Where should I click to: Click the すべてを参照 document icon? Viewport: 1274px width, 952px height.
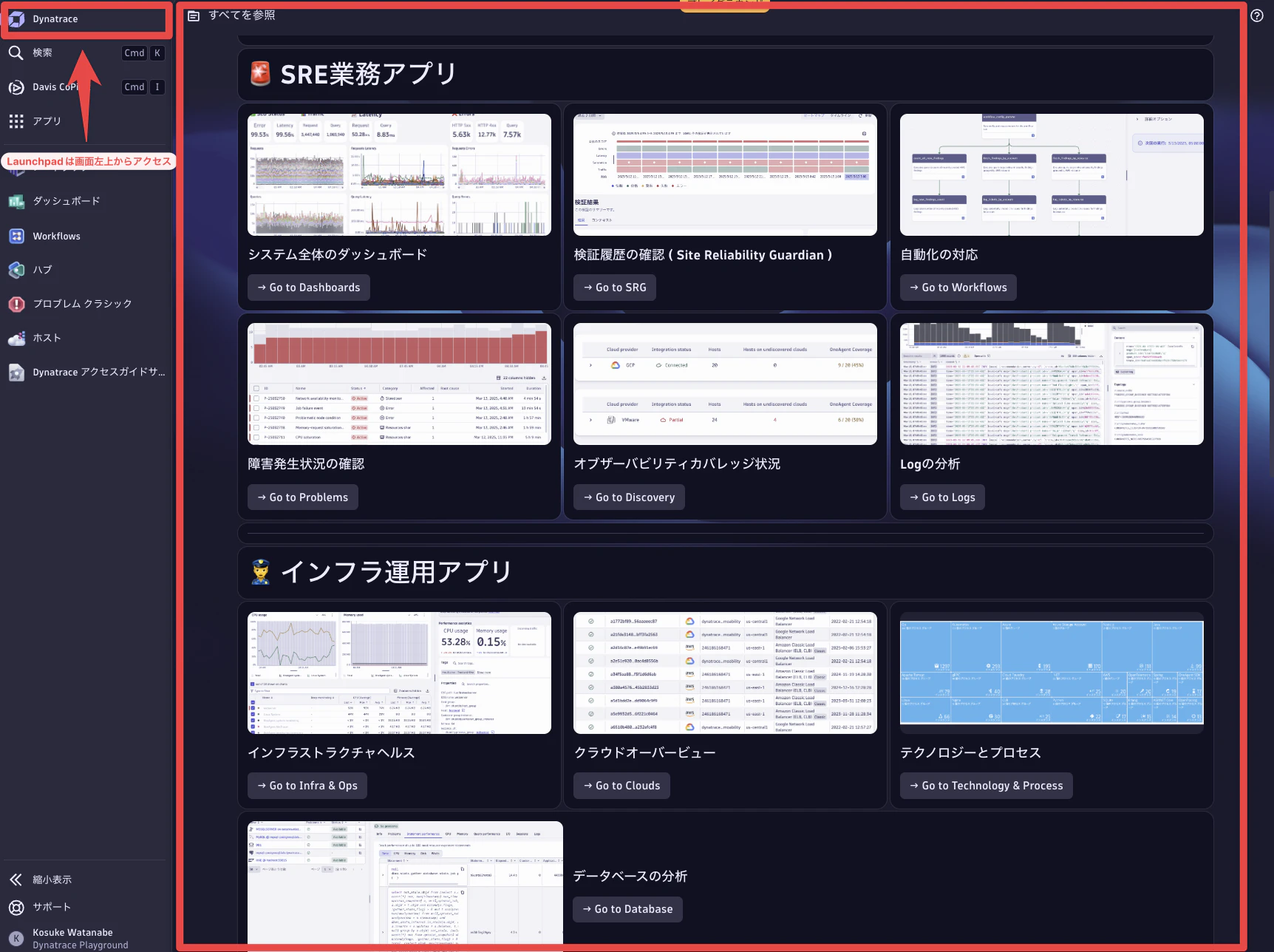194,16
